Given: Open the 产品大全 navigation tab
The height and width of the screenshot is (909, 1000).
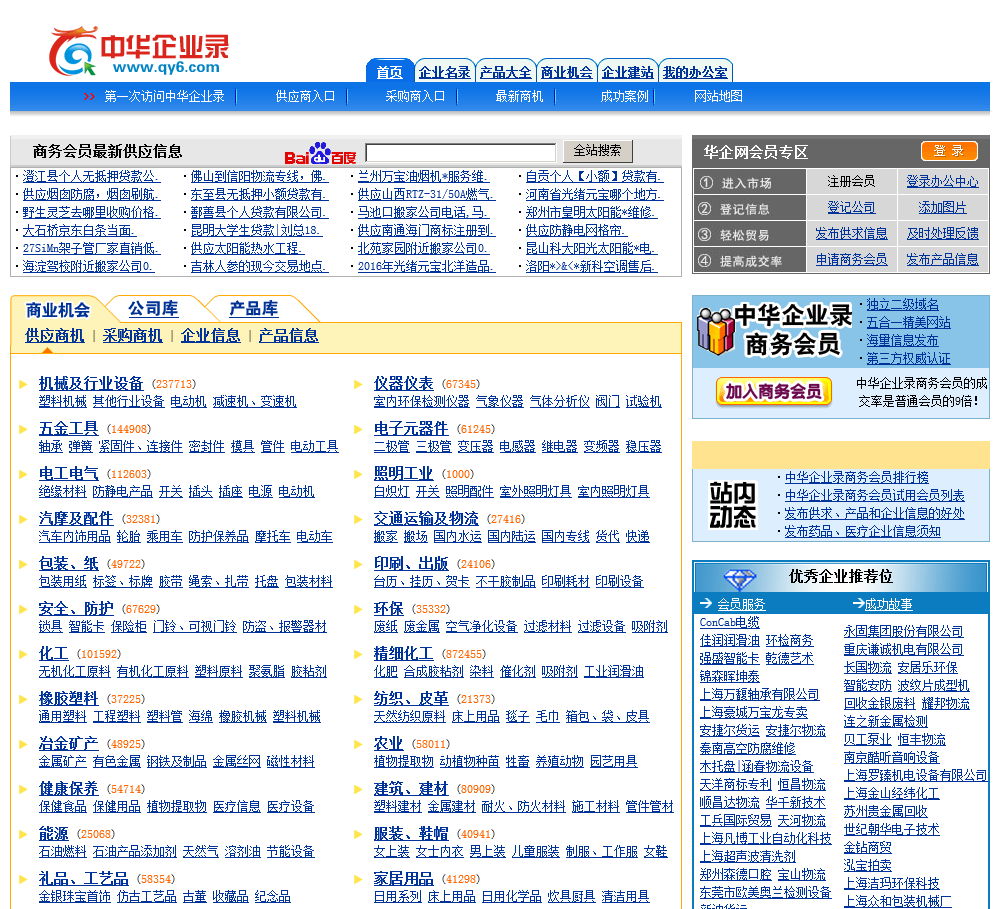Looking at the screenshot, I should [x=506, y=72].
